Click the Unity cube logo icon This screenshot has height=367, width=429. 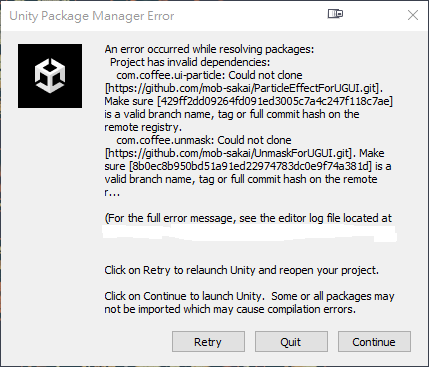pos(50,76)
